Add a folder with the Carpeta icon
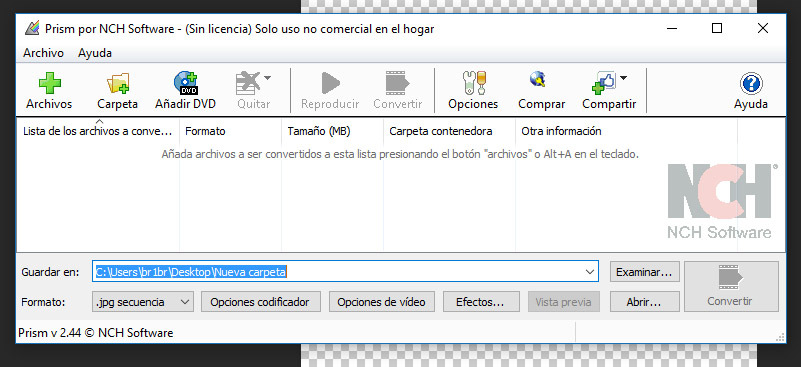The height and width of the screenshot is (367, 801). pos(117,83)
